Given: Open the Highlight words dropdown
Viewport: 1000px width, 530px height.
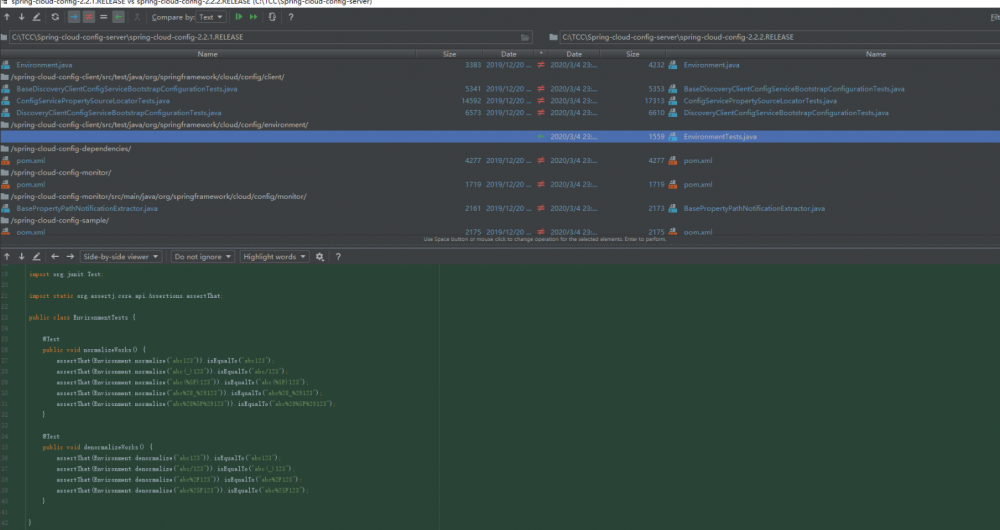Looking at the screenshot, I should pyautogui.click(x=274, y=256).
